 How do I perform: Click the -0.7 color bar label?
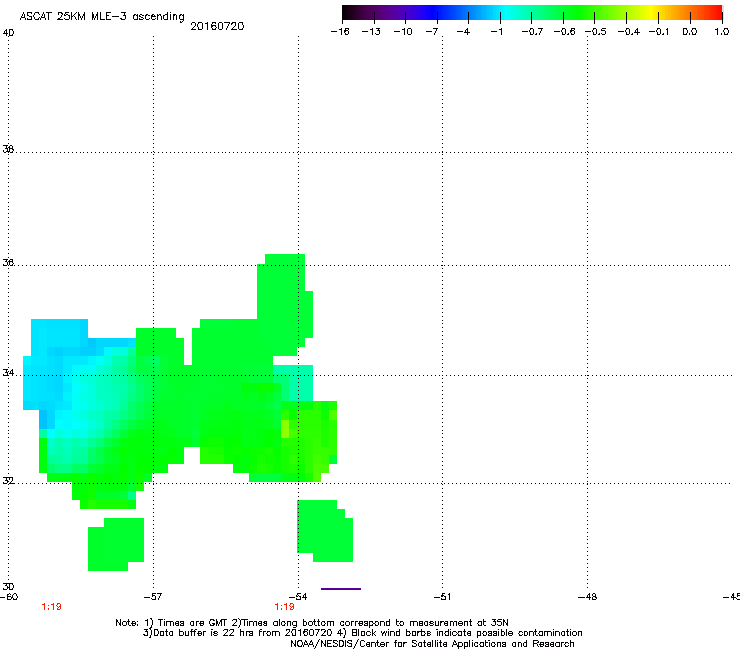pos(532,32)
